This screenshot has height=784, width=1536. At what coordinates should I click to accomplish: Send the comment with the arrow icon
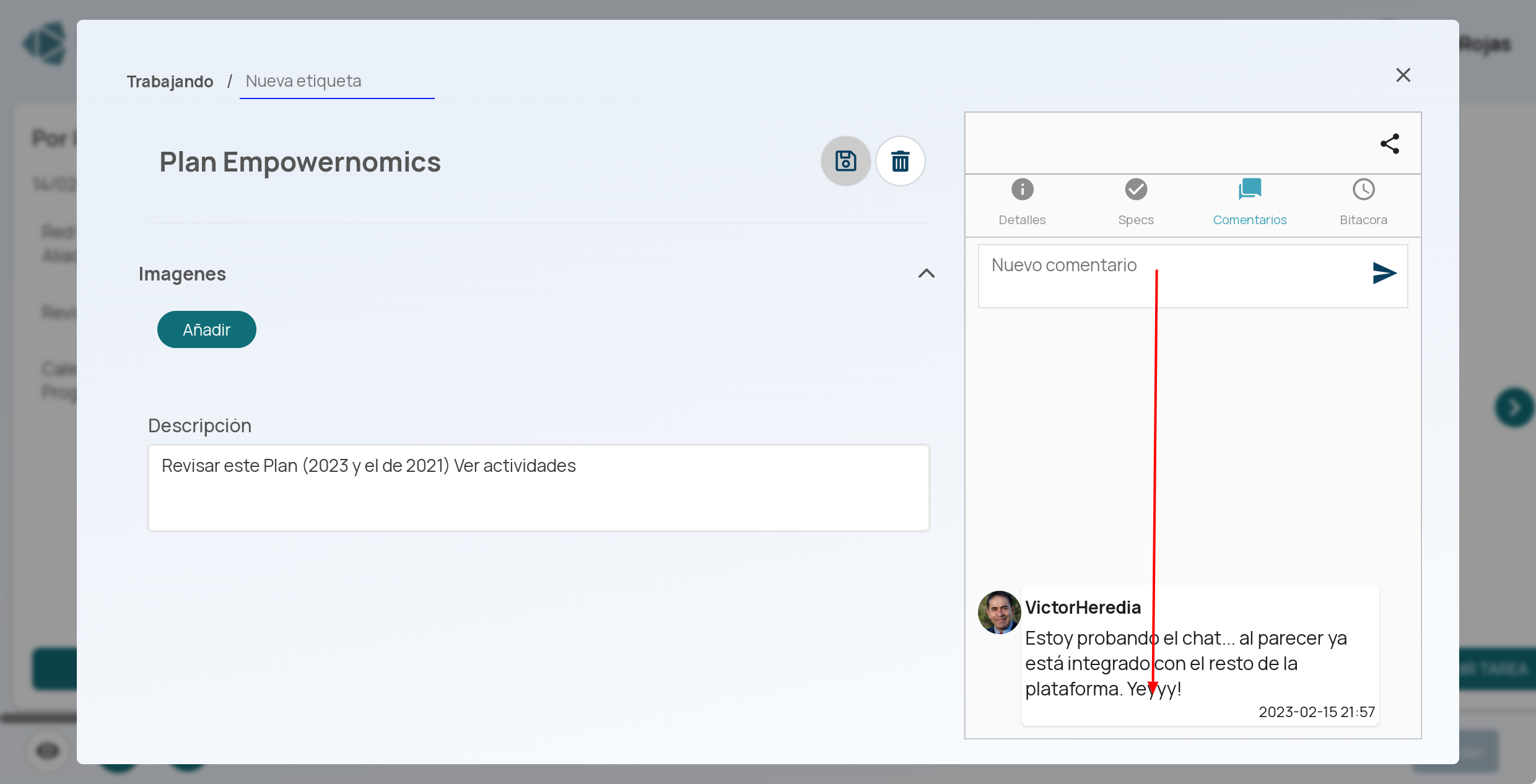click(1384, 272)
